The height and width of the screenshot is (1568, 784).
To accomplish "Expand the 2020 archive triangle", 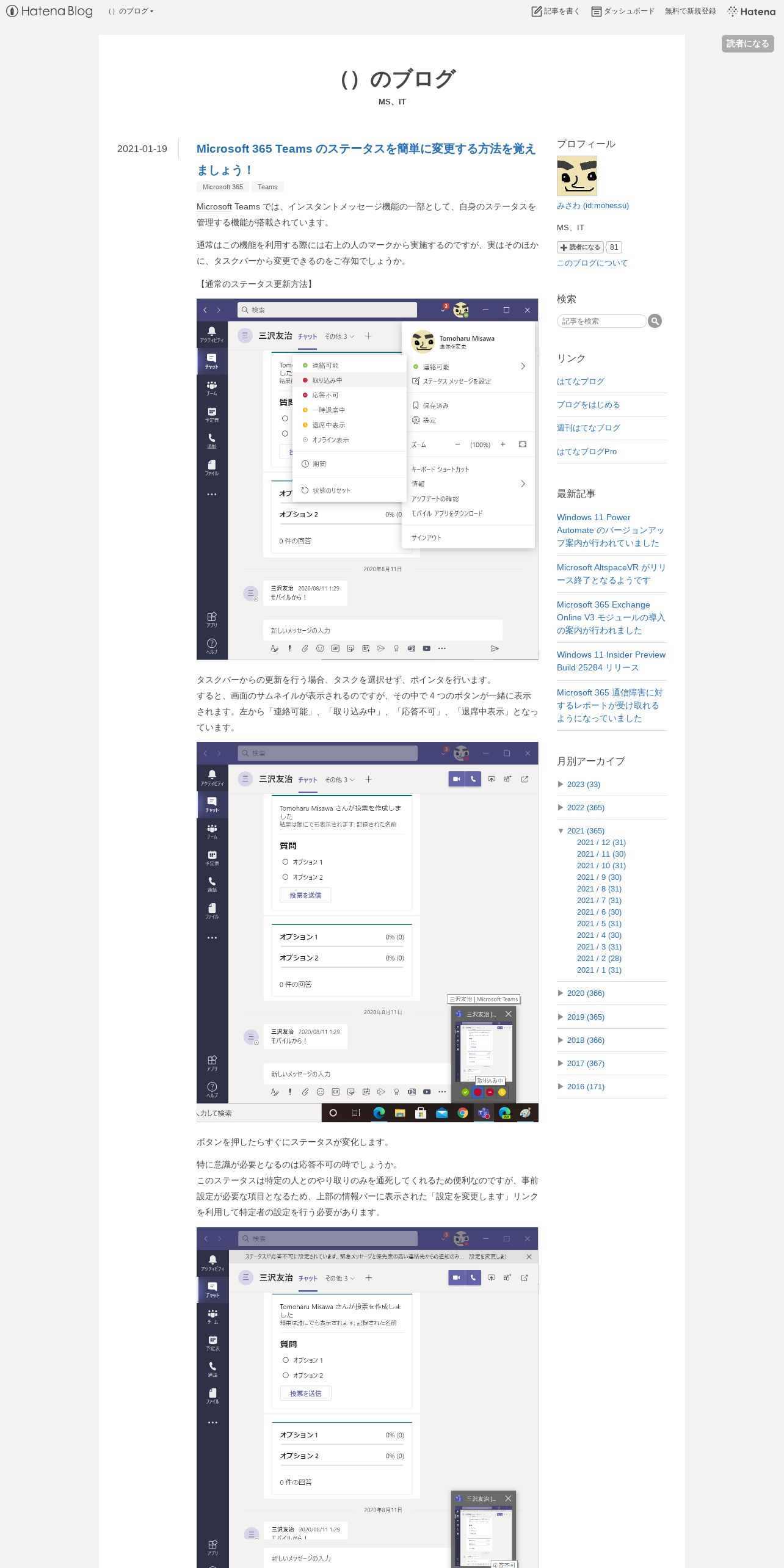I will click(561, 993).
